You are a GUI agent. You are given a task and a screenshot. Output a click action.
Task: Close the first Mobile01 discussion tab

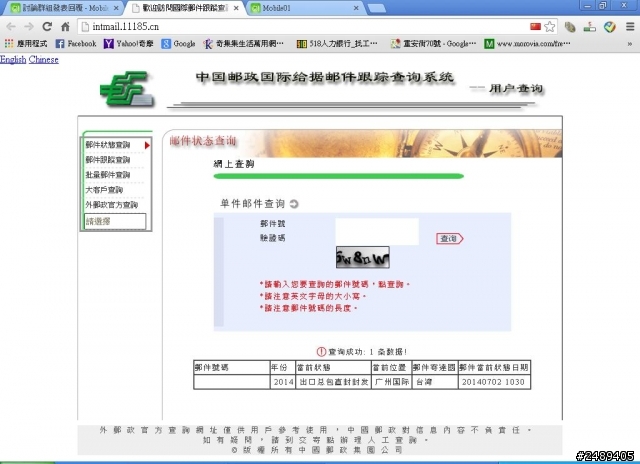point(116,8)
